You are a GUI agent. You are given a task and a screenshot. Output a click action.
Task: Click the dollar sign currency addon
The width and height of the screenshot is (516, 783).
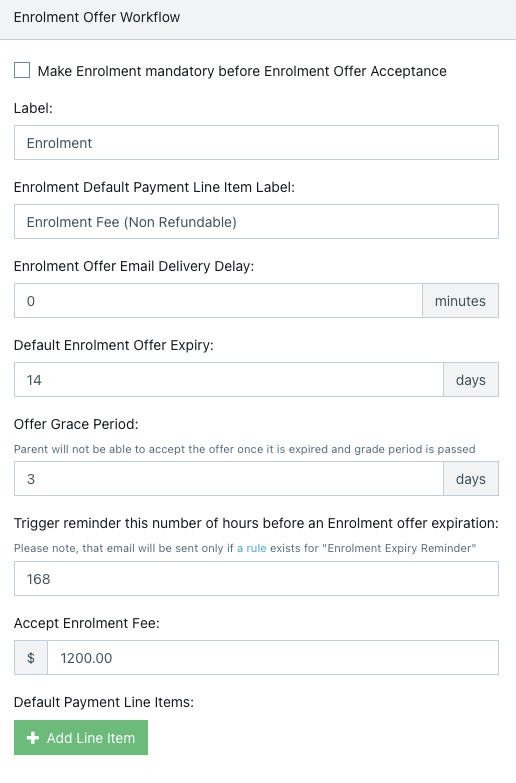[x=31, y=658]
